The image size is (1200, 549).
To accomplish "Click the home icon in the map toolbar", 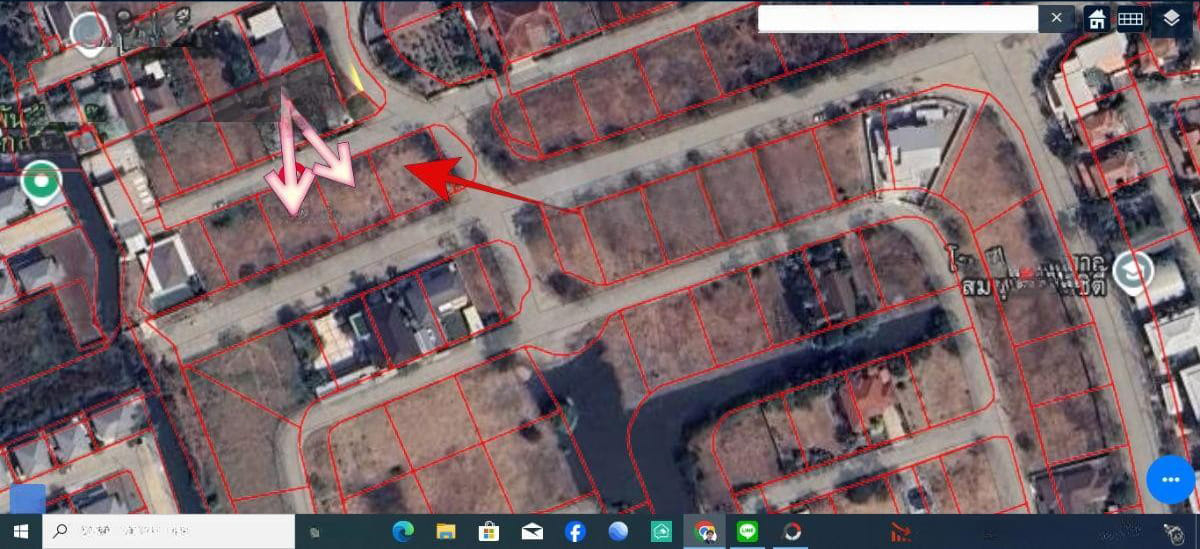I will click(1097, 19).
